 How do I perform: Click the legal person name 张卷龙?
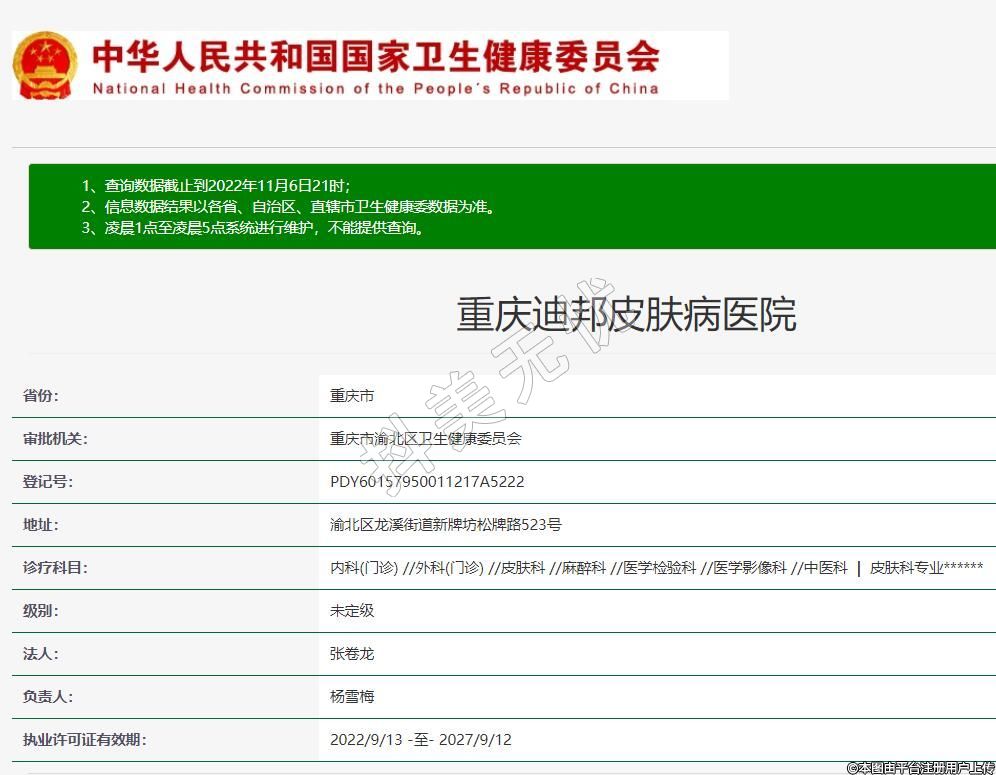click(352, 654)
